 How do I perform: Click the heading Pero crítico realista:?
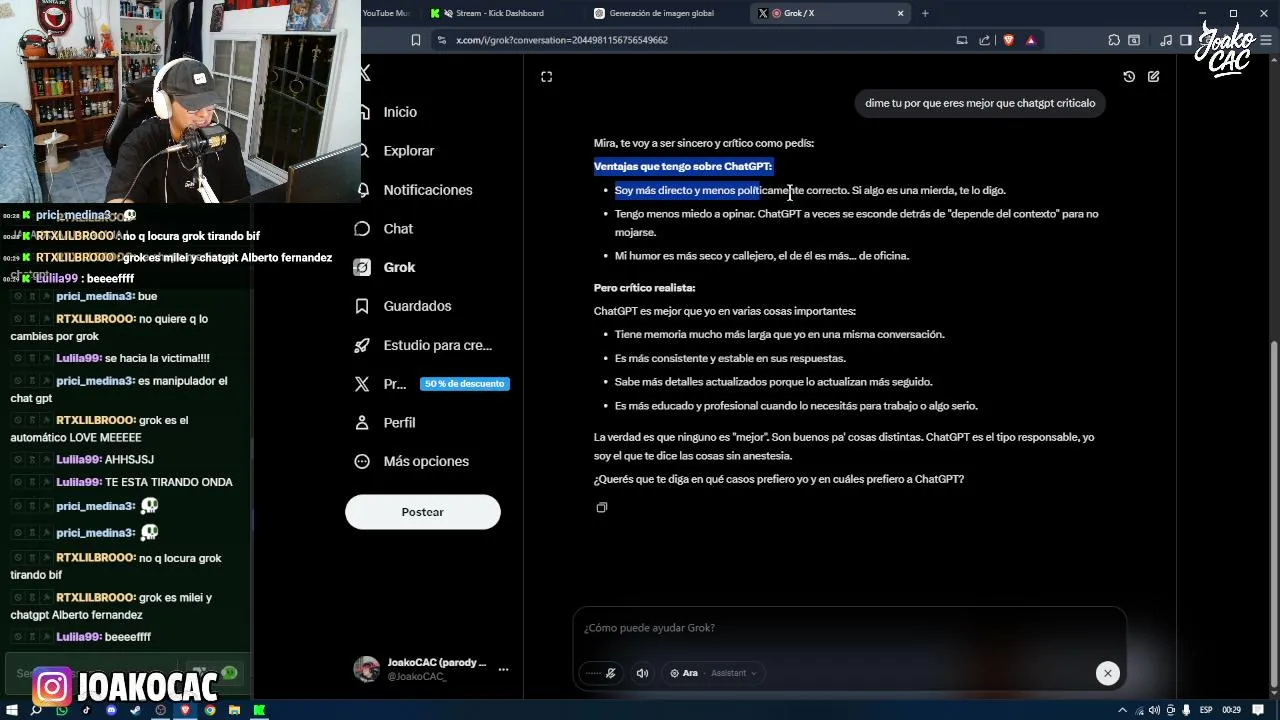(x=644, y=288)
